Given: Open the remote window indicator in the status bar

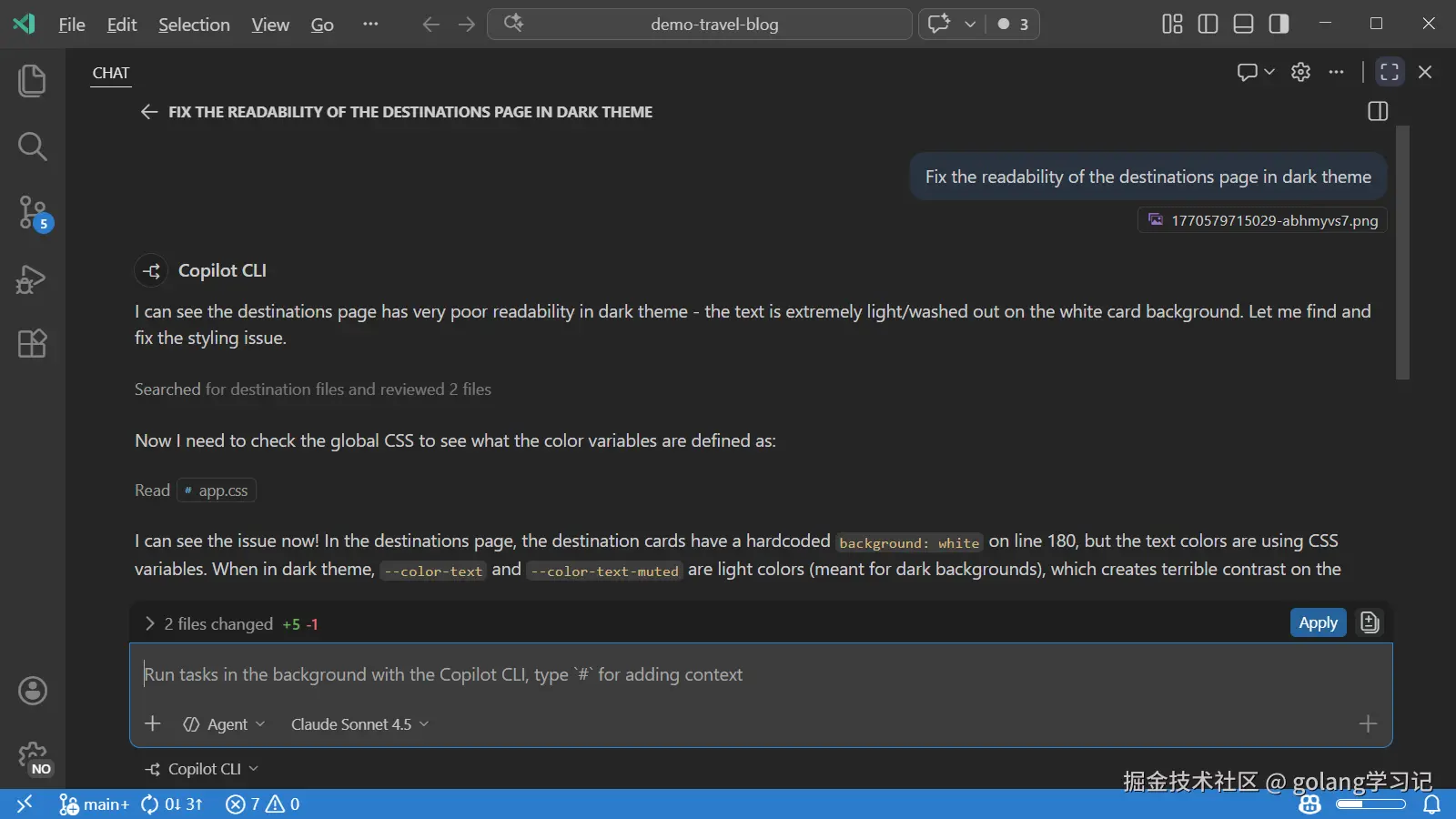Looking at the screenshot, I should coord(25,804).
